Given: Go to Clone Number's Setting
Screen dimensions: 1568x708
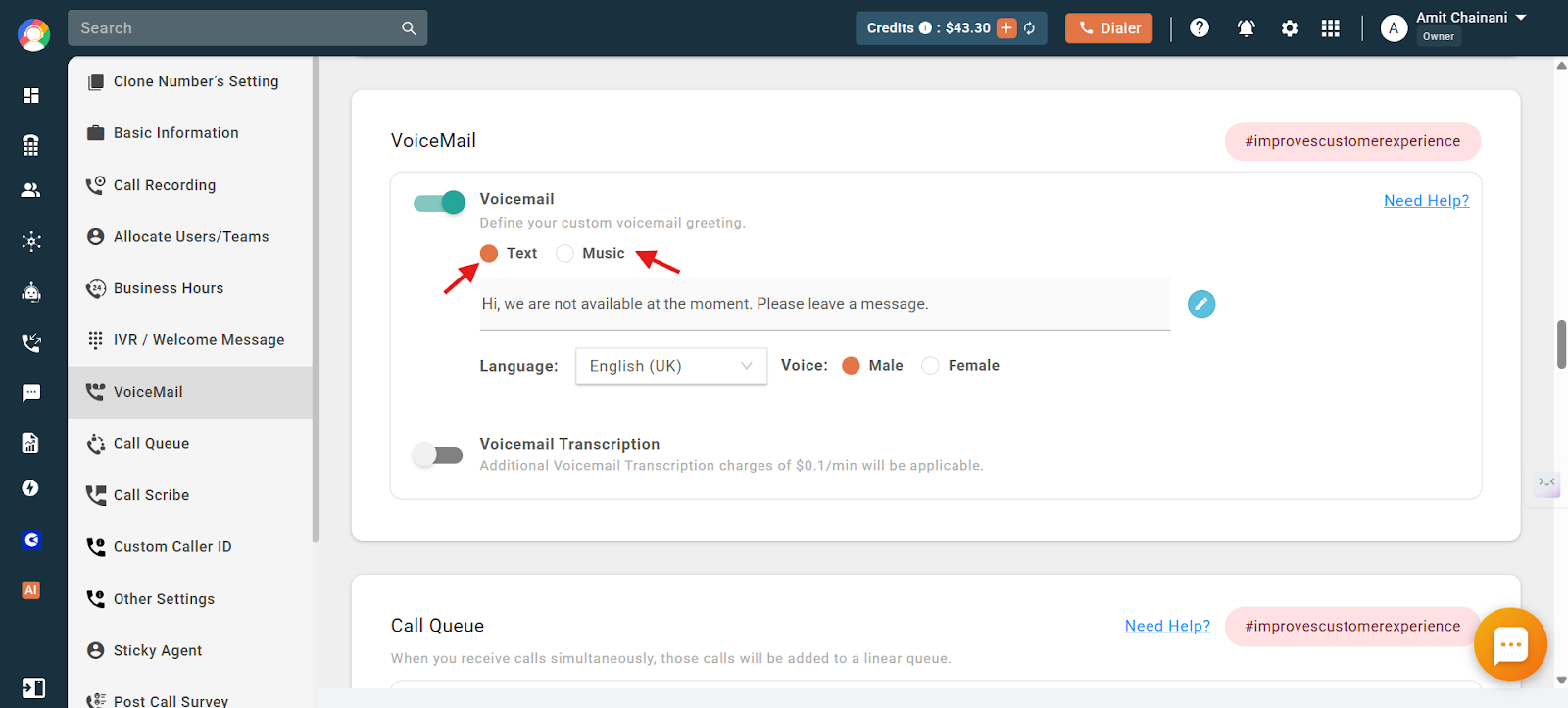Looking at the screenshot, I should pos(190,81).
